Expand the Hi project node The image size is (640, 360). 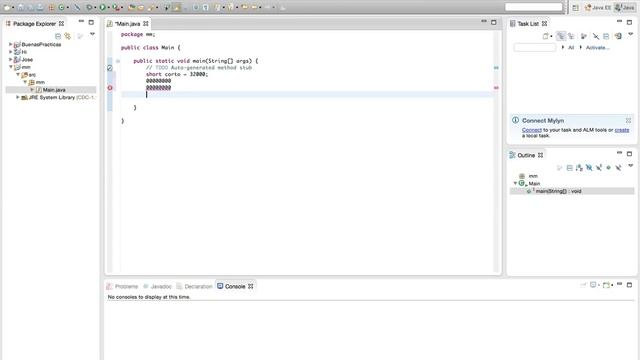10,52
